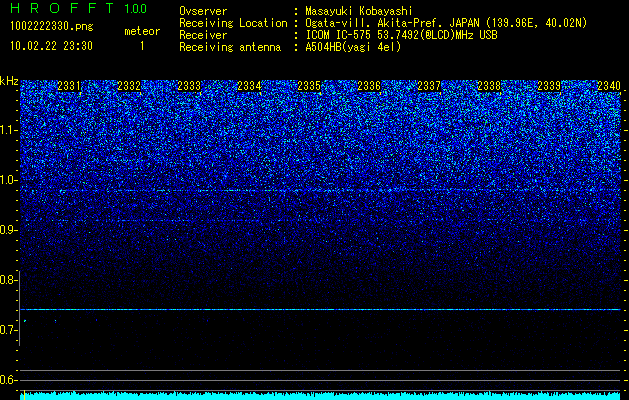Click the HROFFT 1.00 title text
The height and width of the screenshot is (400, 629).
(78, 8)
